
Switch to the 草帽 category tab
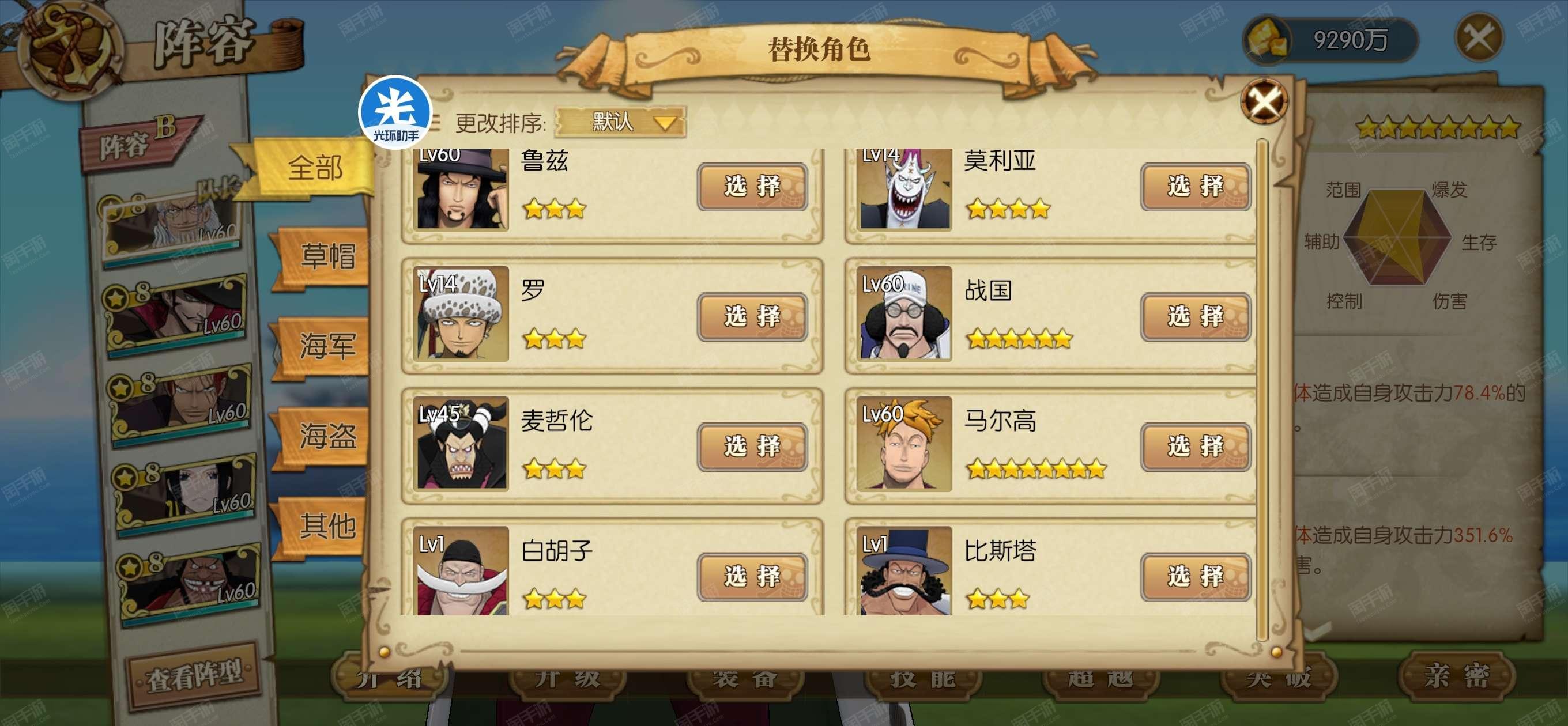click(x=327, y=256)
